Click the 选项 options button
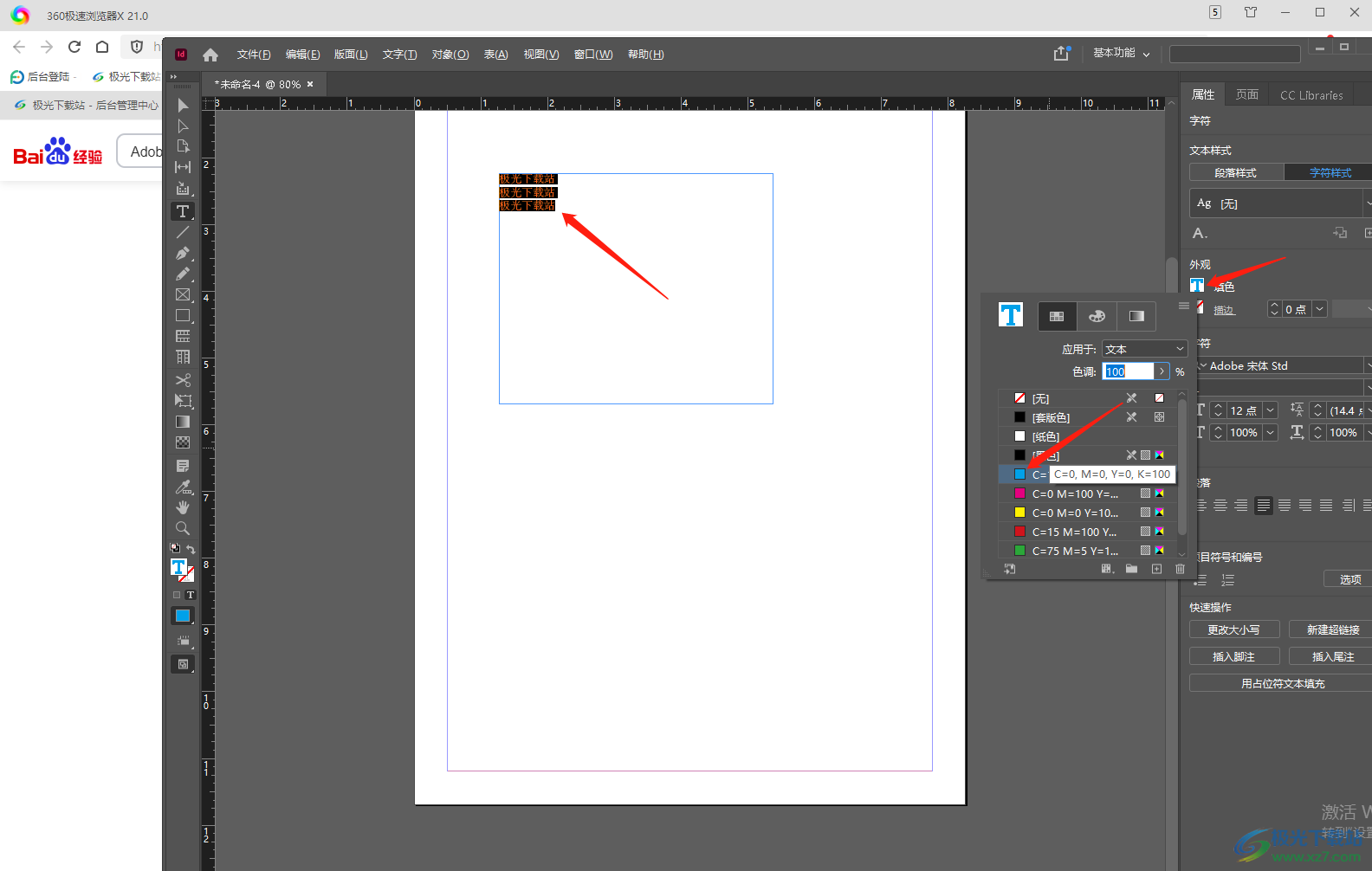The width and height of the screenshot is (1372, 871). click(1349, 579)
